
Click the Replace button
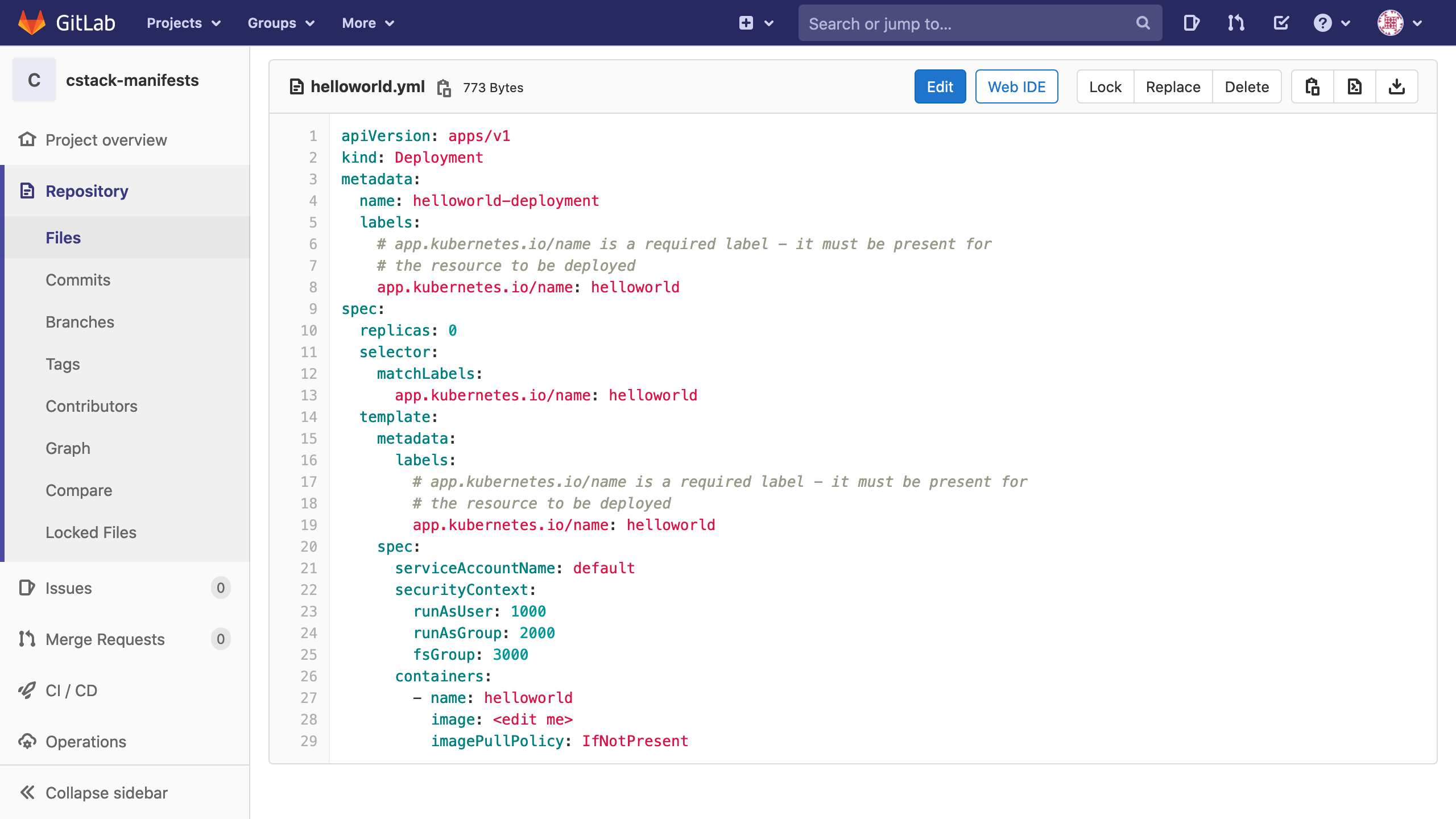click(1173, 86)
